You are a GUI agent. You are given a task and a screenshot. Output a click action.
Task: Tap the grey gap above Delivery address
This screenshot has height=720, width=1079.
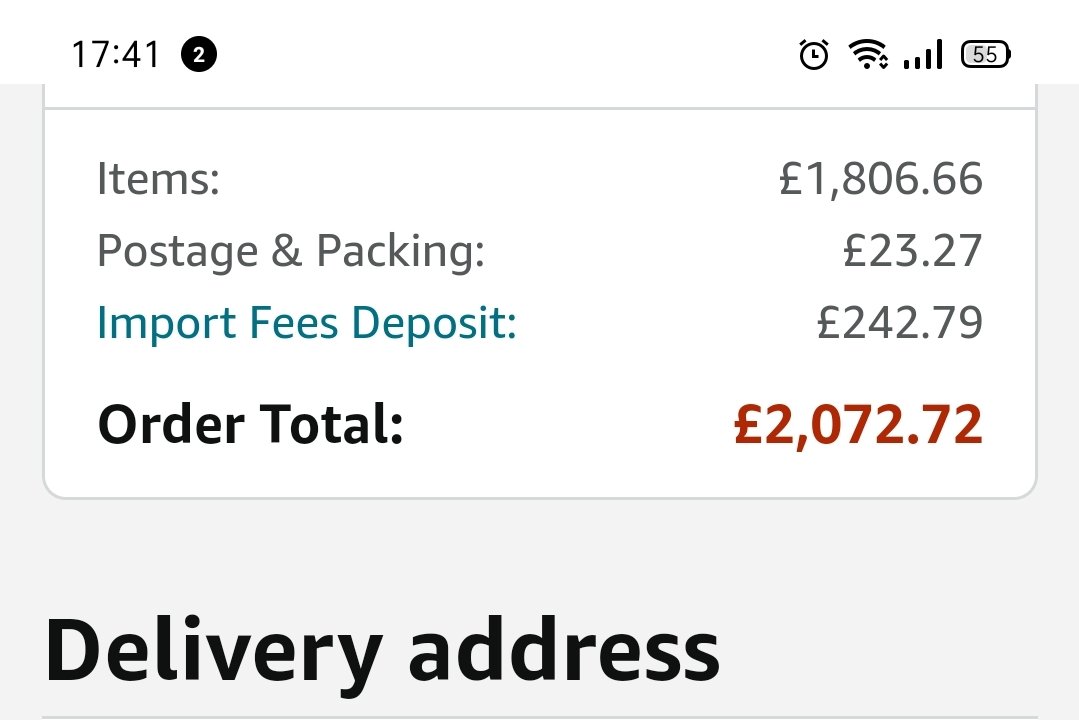point(540,551)
